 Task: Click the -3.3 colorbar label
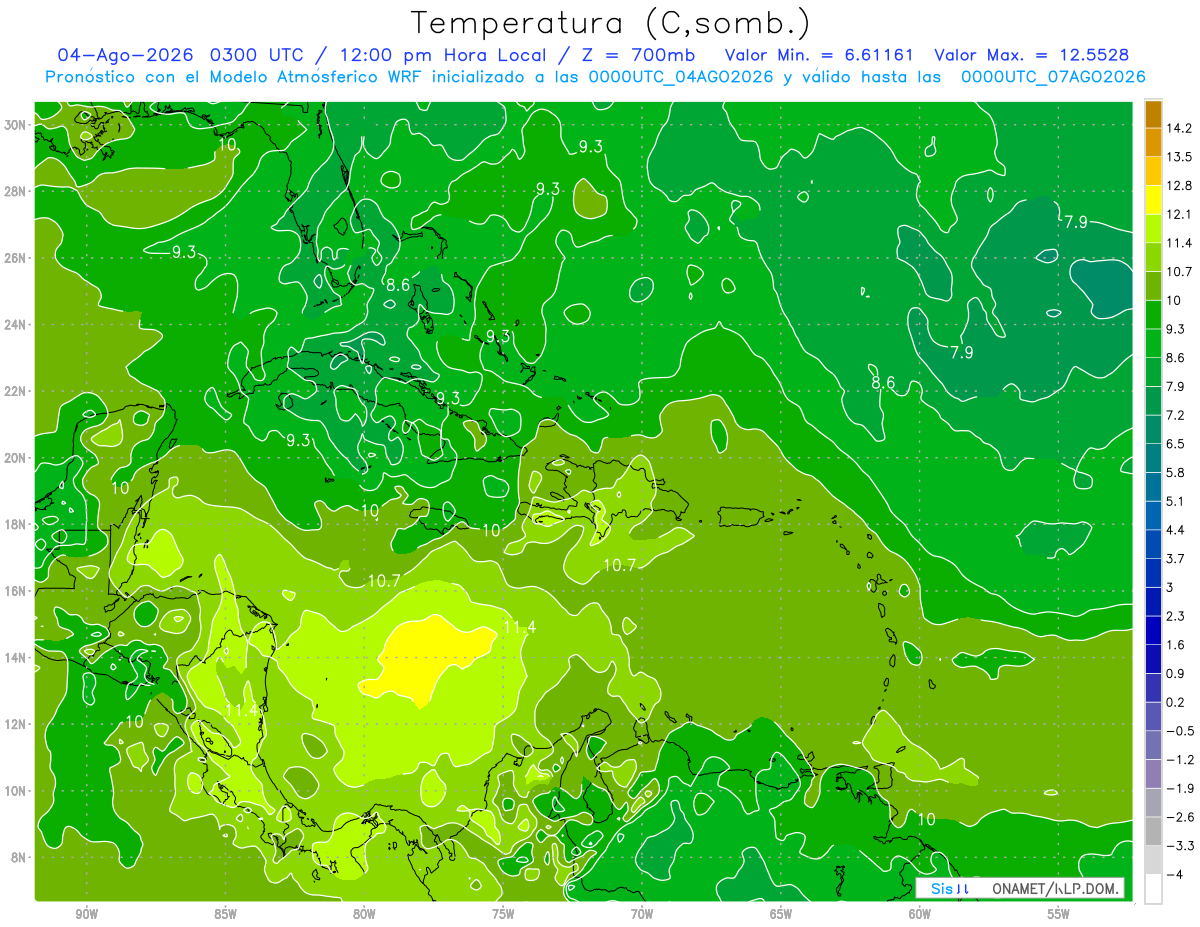1179,846
